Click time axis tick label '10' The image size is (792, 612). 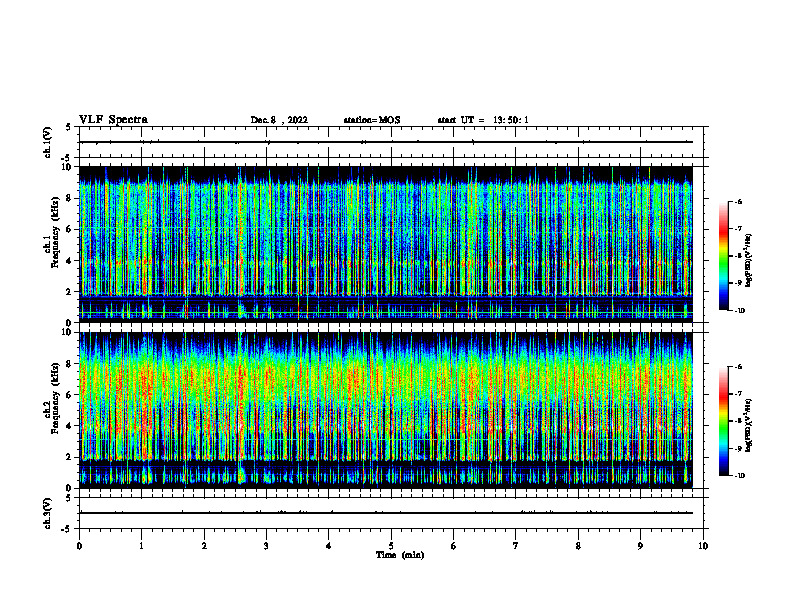(x=703, y=546)
